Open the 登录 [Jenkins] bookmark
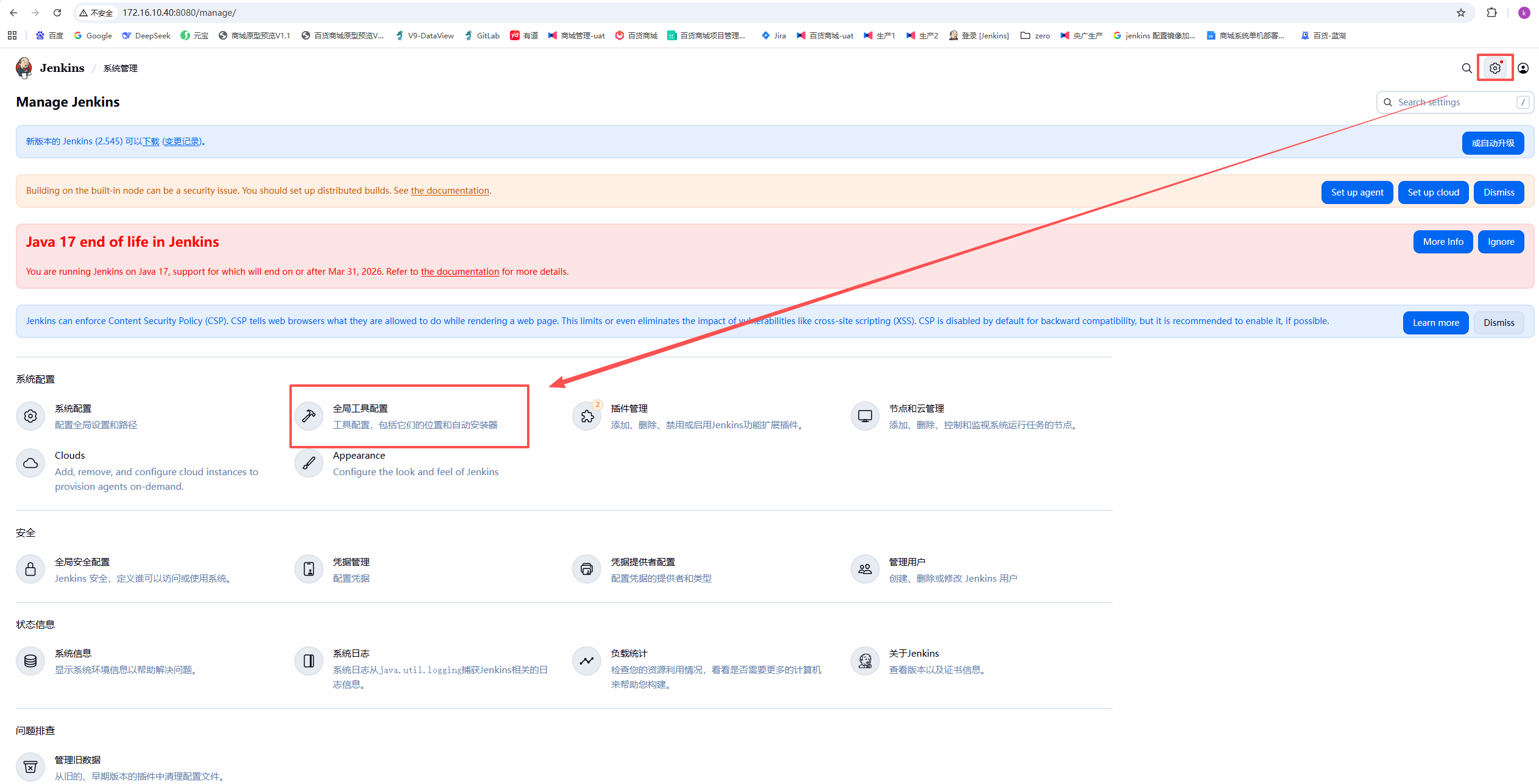The width and height of the screenshot is (1539, 784). coord(979,35)
